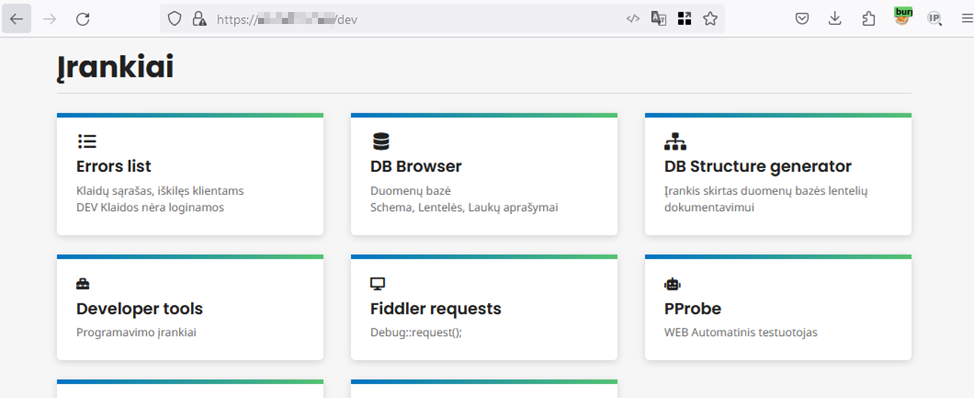974x398 pixels.
Task: Open the shield tracking protection icon
Action: click(175, 19)
